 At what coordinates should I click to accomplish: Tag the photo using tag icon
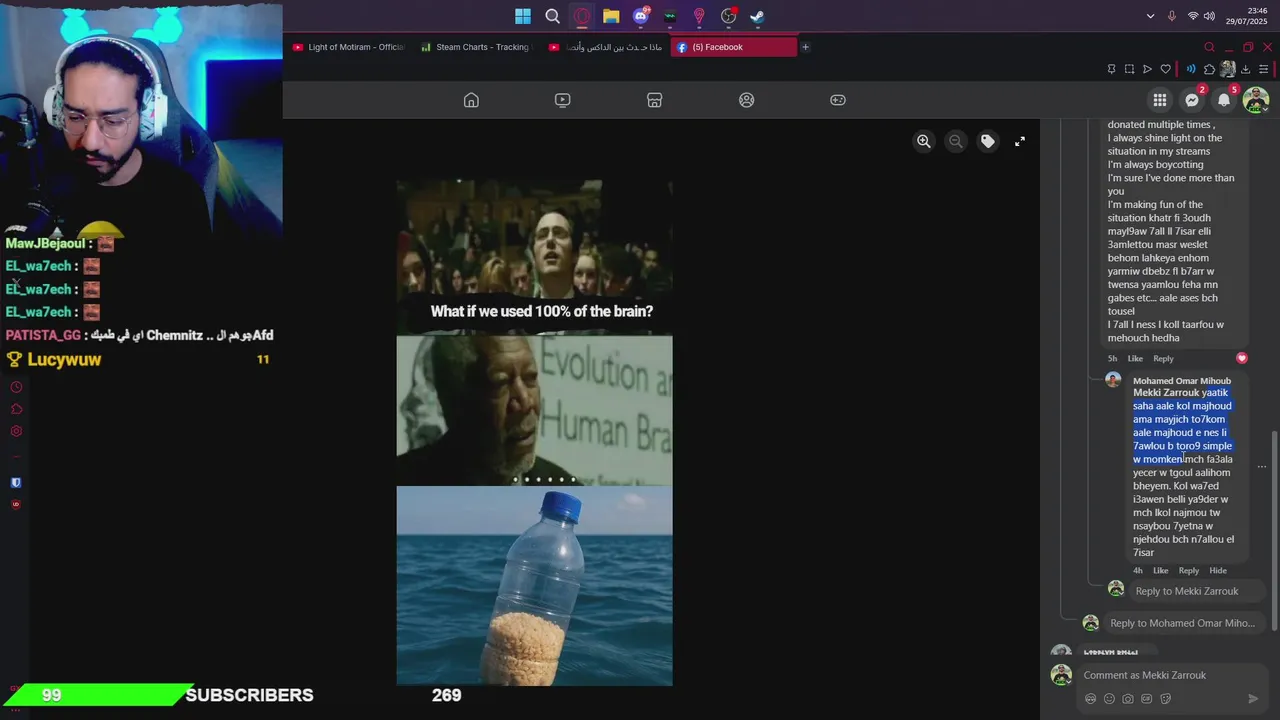988,141
